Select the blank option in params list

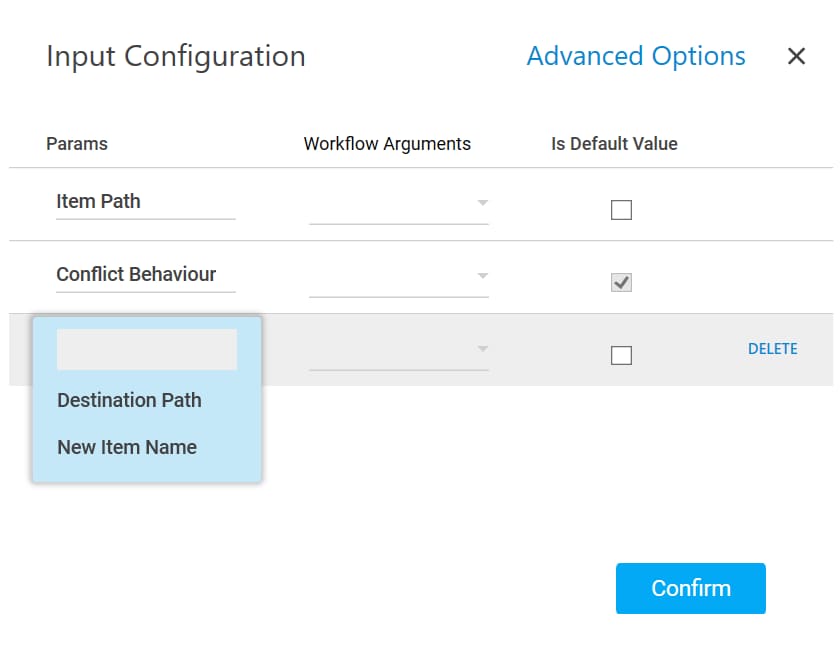pos(147,350)
